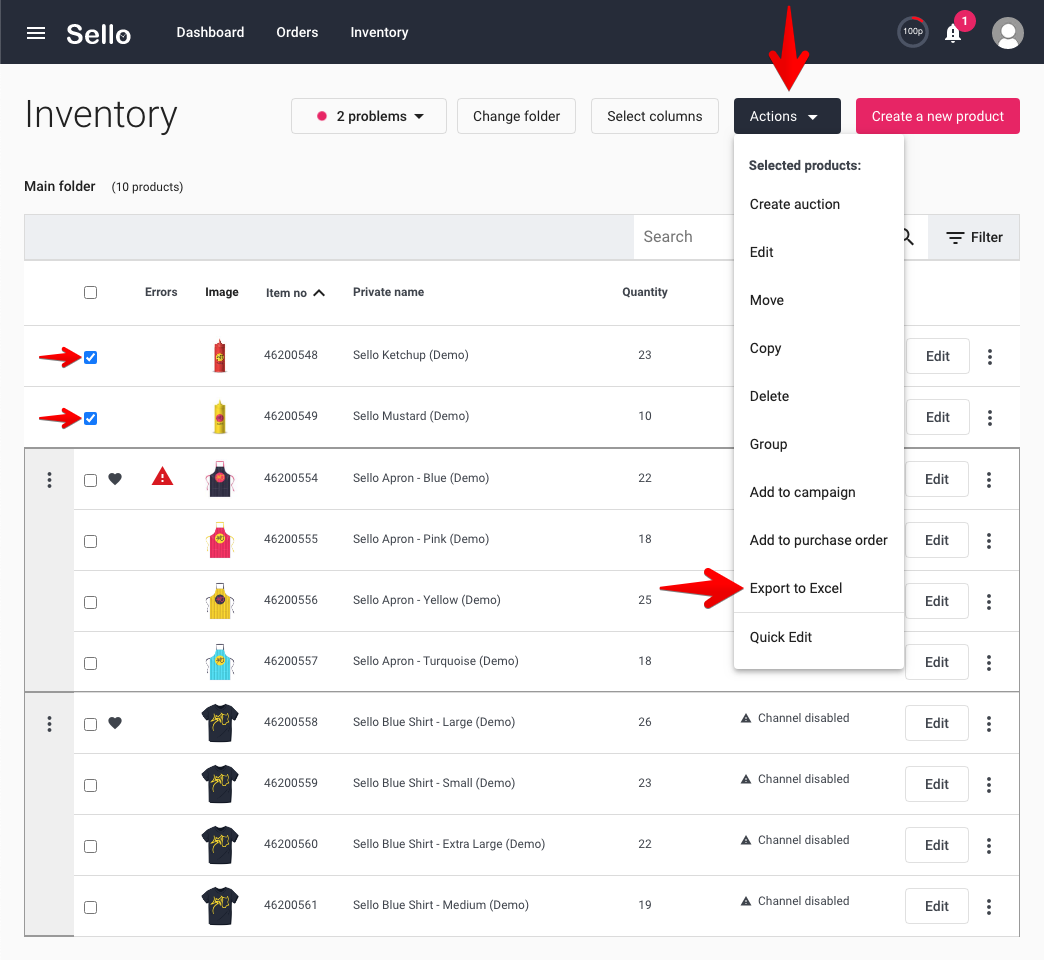Select the Sello Apron Yellow checkbox

point(91,602)
